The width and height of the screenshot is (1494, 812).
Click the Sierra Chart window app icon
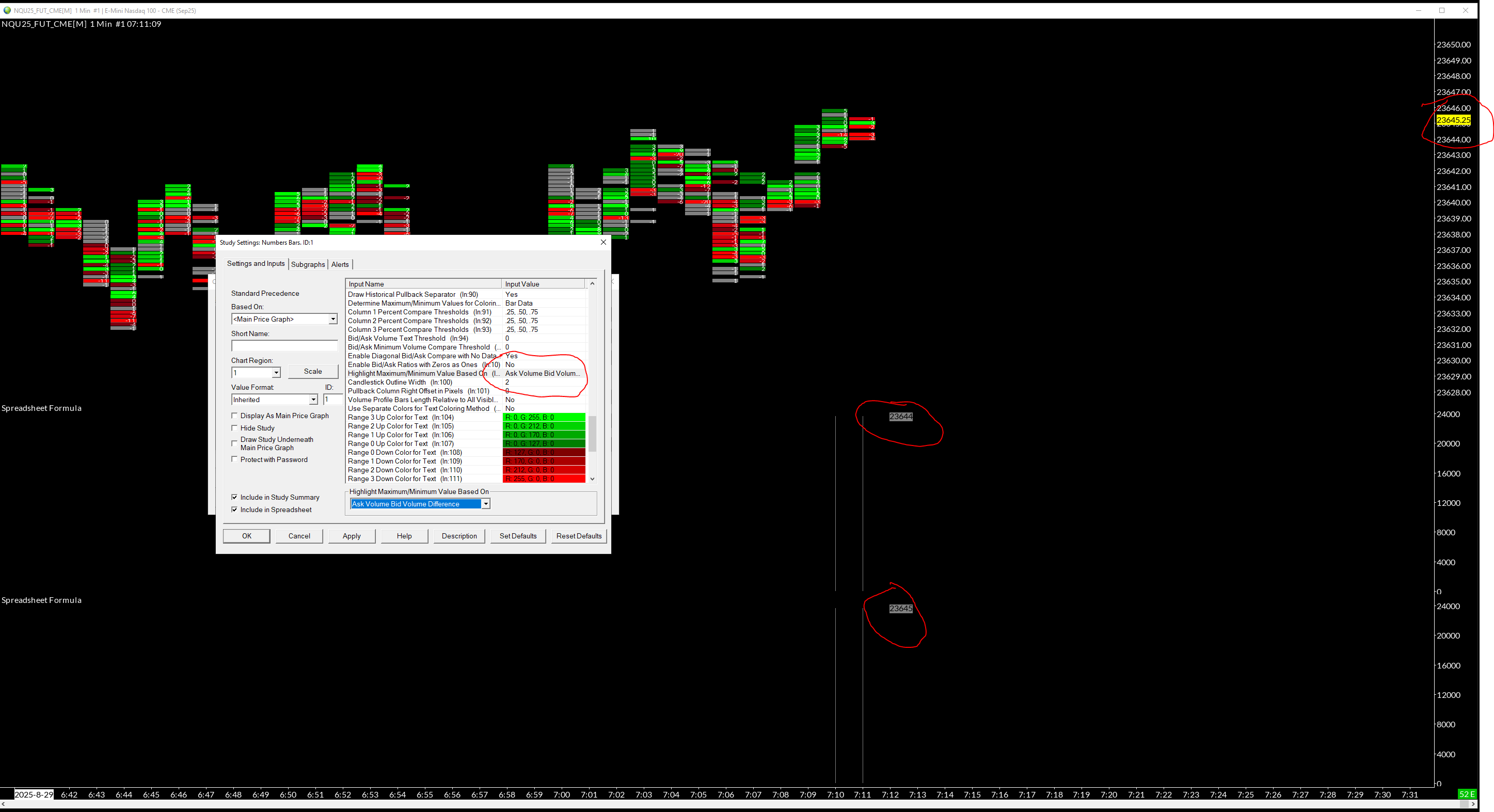coord(7,10)
